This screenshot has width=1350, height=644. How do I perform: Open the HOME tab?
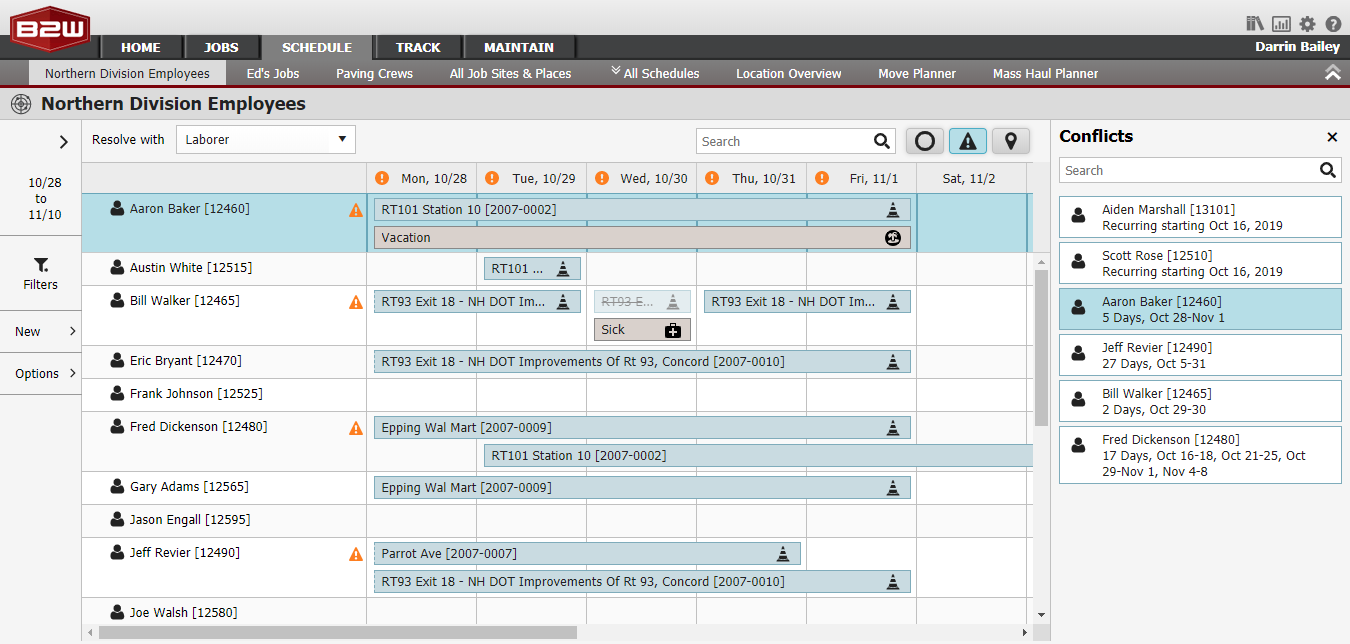[x=141, y=47]
